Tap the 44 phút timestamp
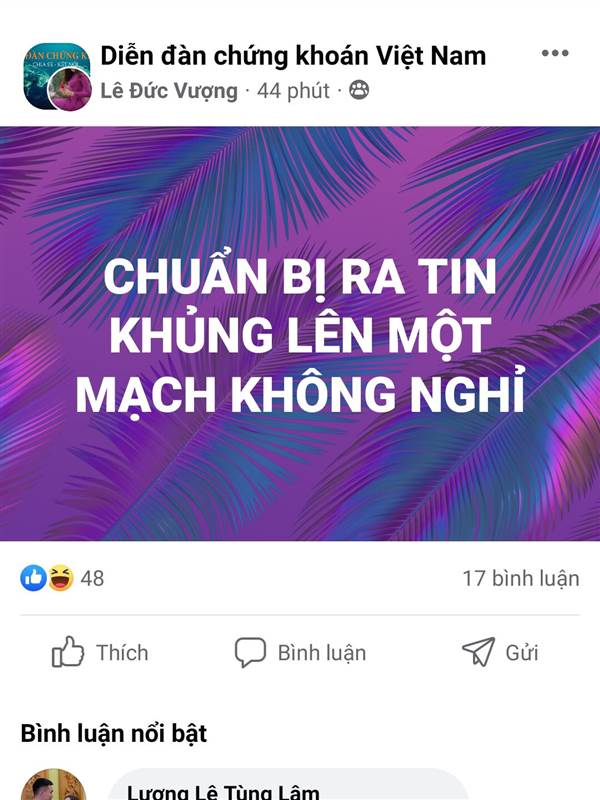The width and height of the screenshot is (600, 800). (293, 91)
